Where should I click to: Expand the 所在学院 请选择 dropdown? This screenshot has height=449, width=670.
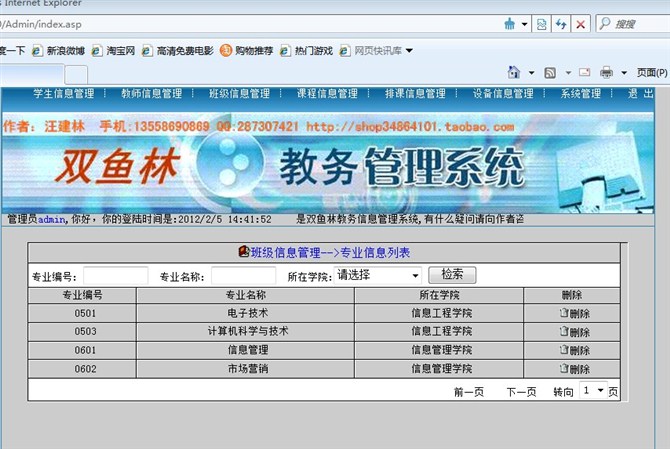click(378, 275)
